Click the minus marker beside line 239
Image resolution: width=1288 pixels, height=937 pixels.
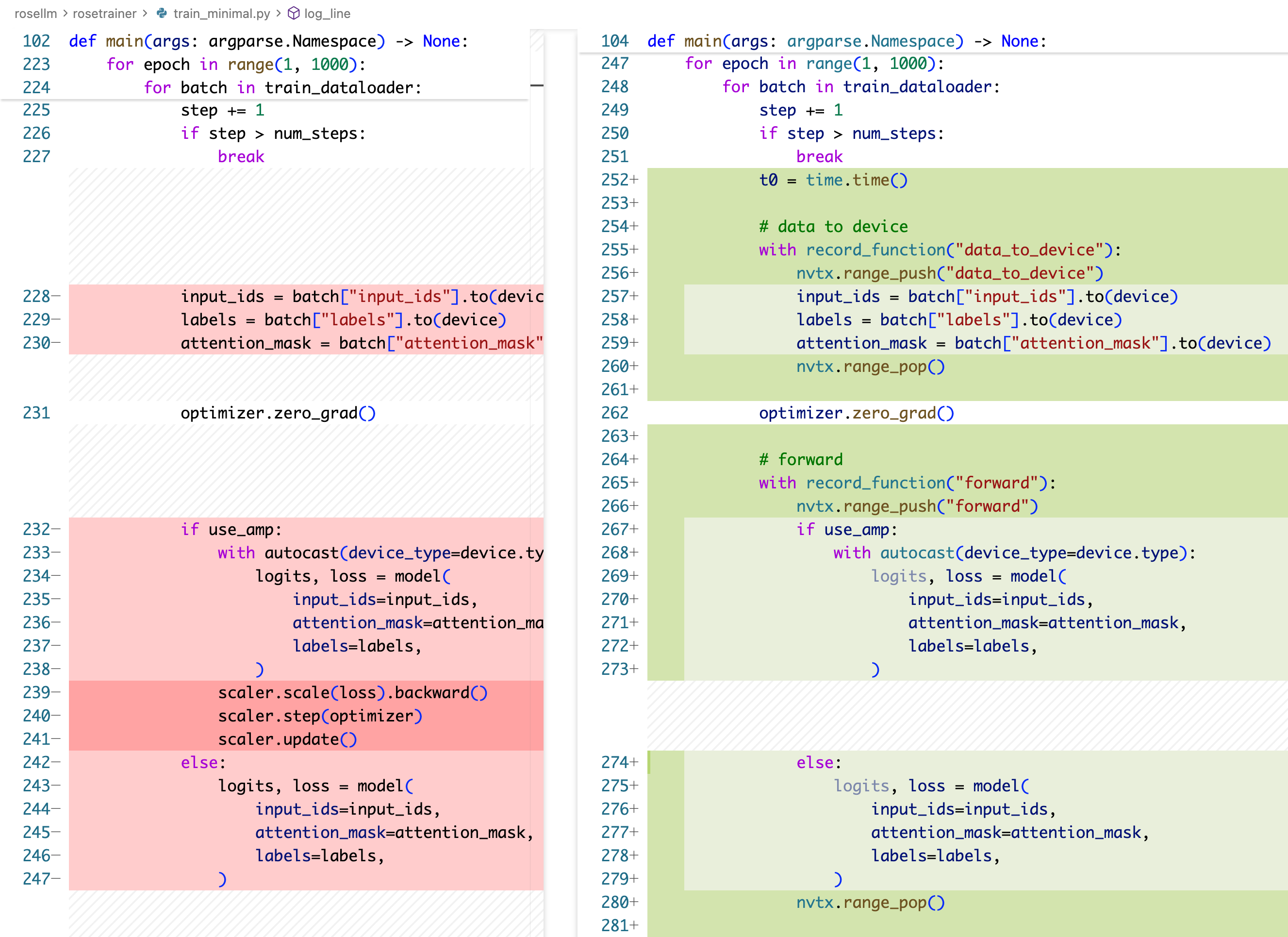click(56, 692)
